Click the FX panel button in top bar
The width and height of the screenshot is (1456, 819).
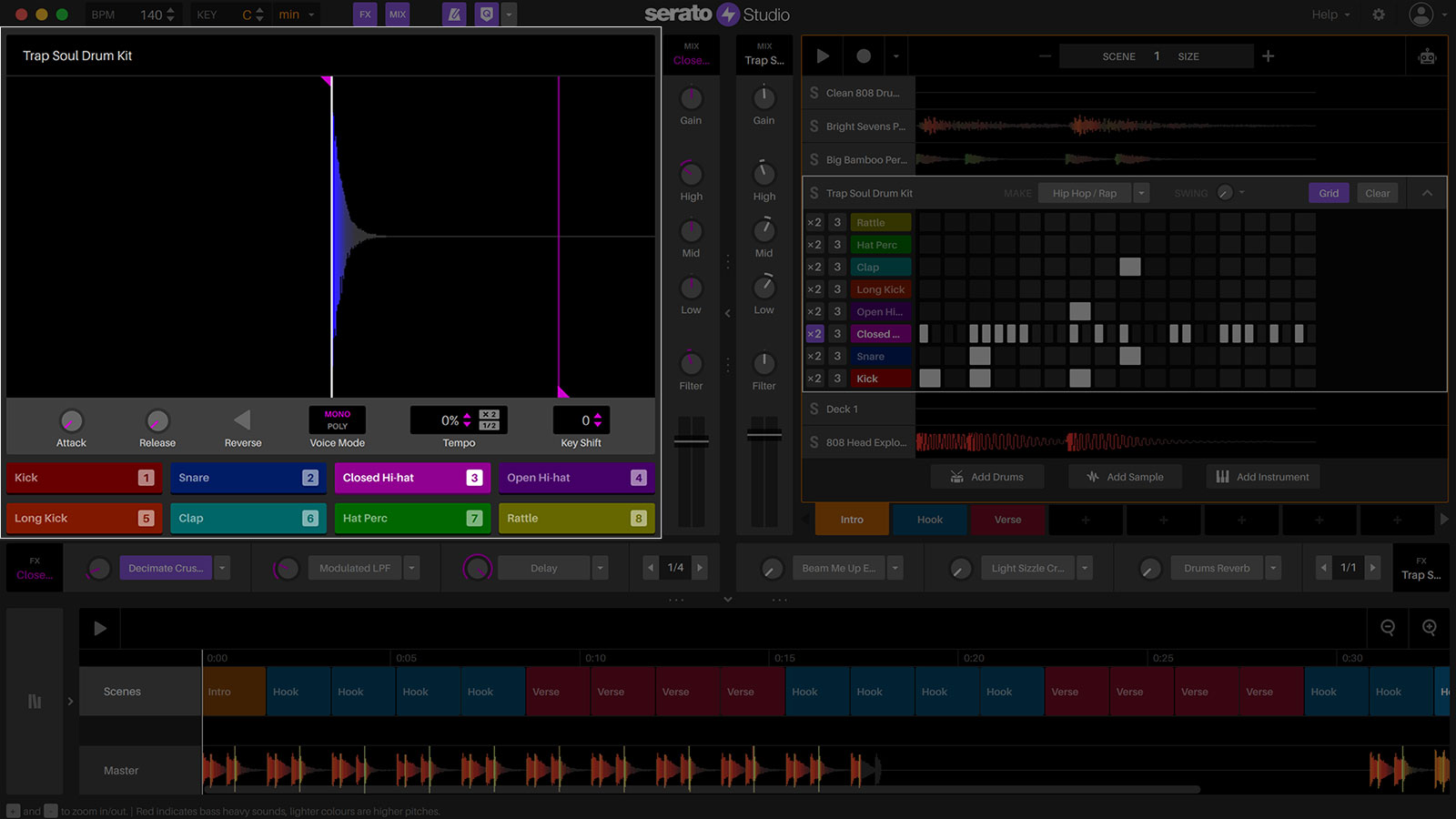pos(365,15)
